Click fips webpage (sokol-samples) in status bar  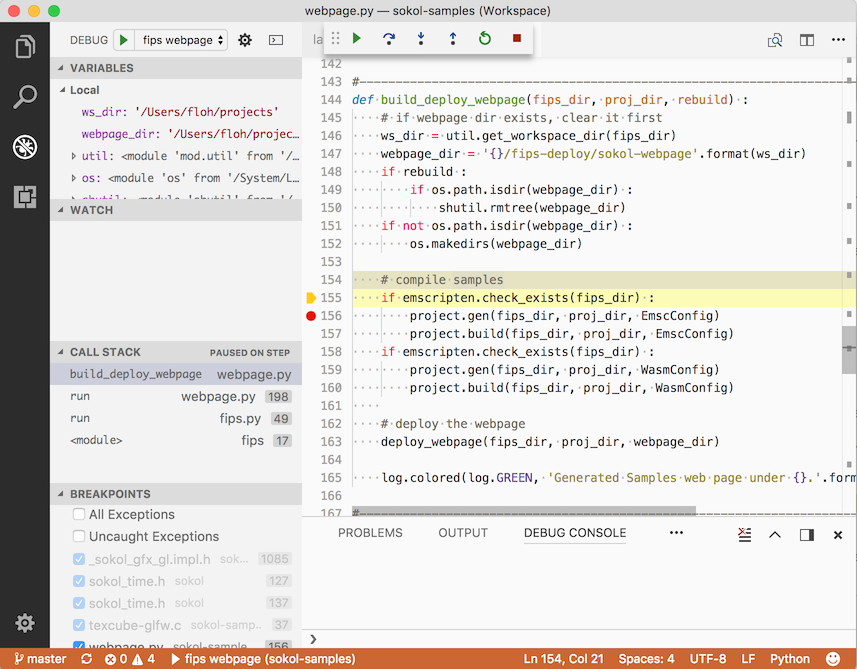pos(263,659)
